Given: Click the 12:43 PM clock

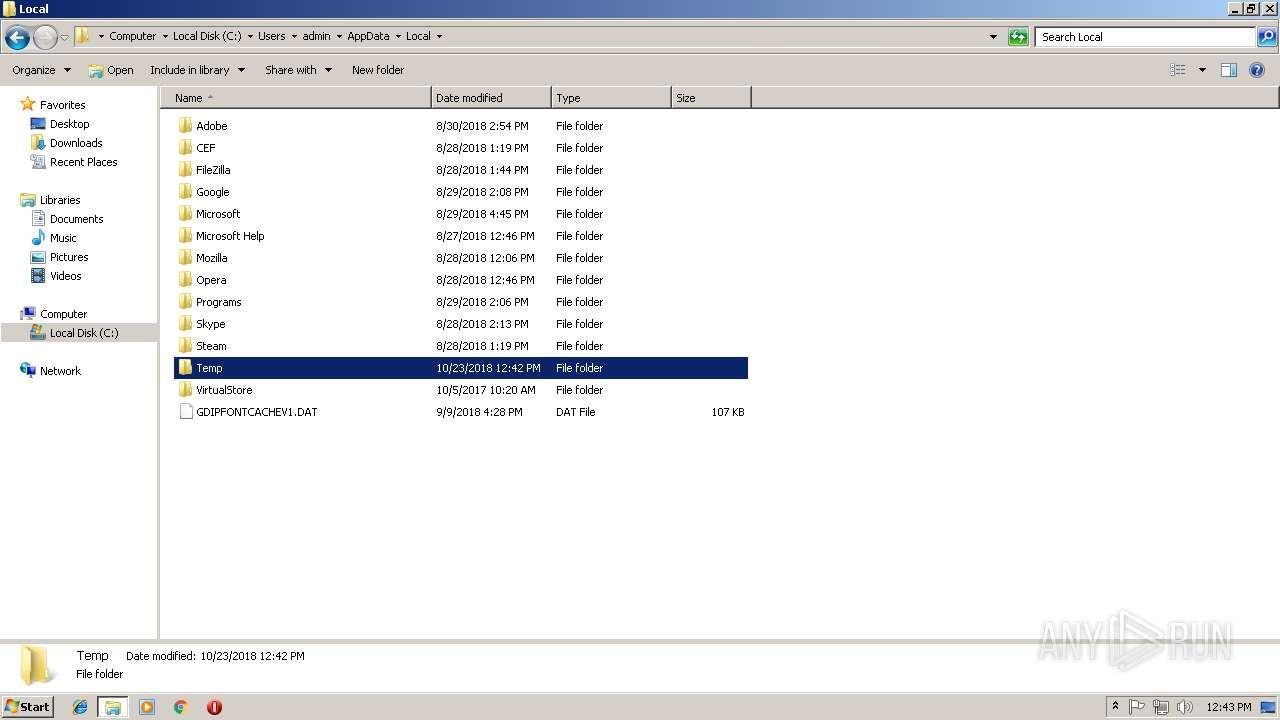Looking at the screenshot, I should coord(1228,707).
